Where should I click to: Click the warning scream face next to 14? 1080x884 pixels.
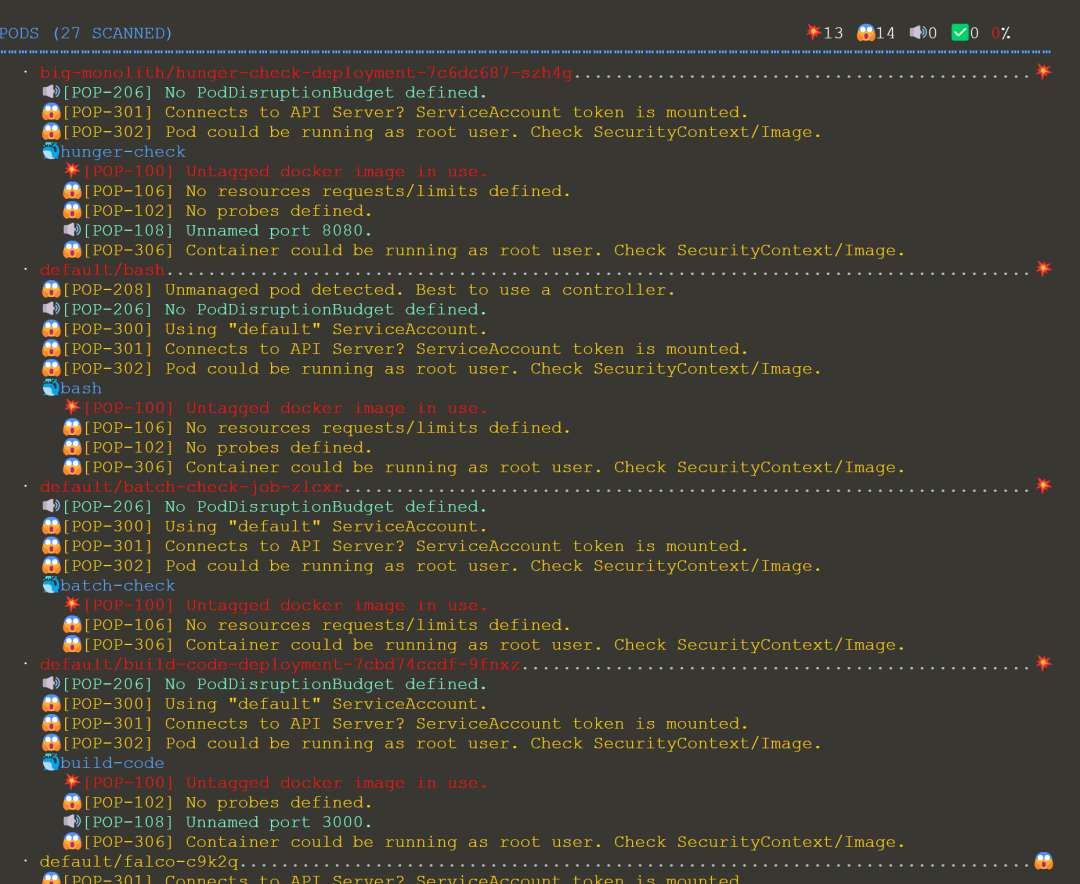(866, 32)
